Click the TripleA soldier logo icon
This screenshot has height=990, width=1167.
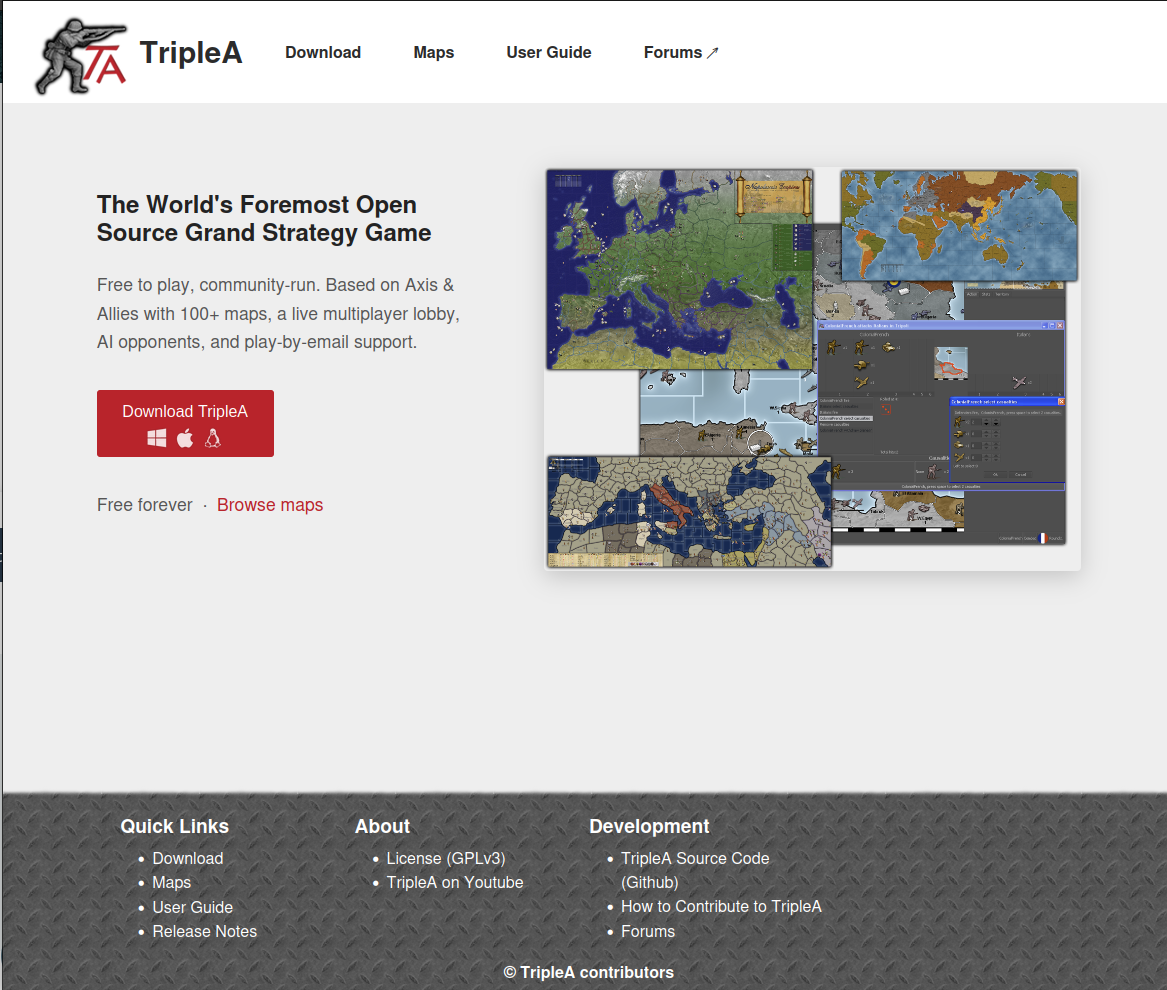point(80,55)
